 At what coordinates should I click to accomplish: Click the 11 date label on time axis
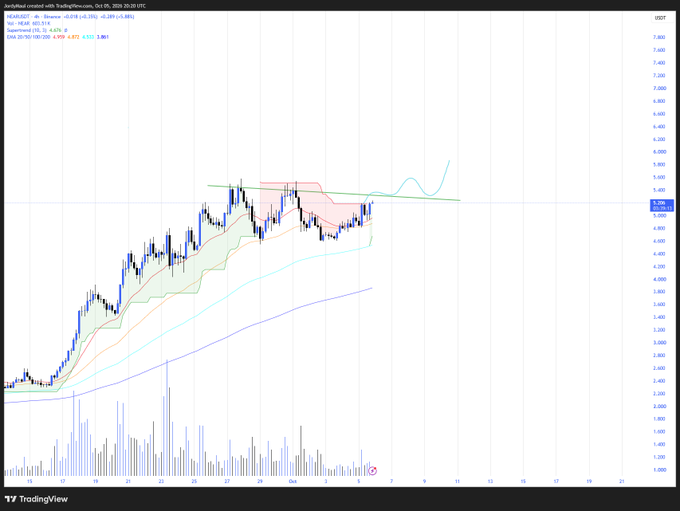[x=457, y=481]
